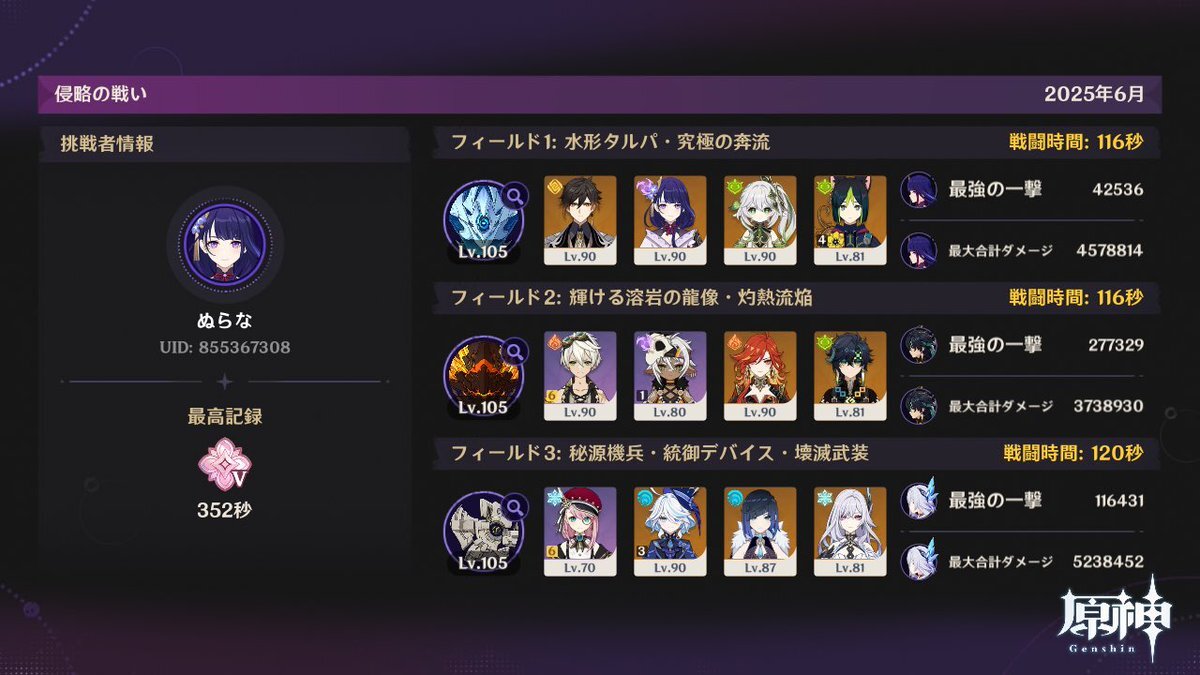Select Charlotte Lv.70 portrait in Field 3

(580, 531)
